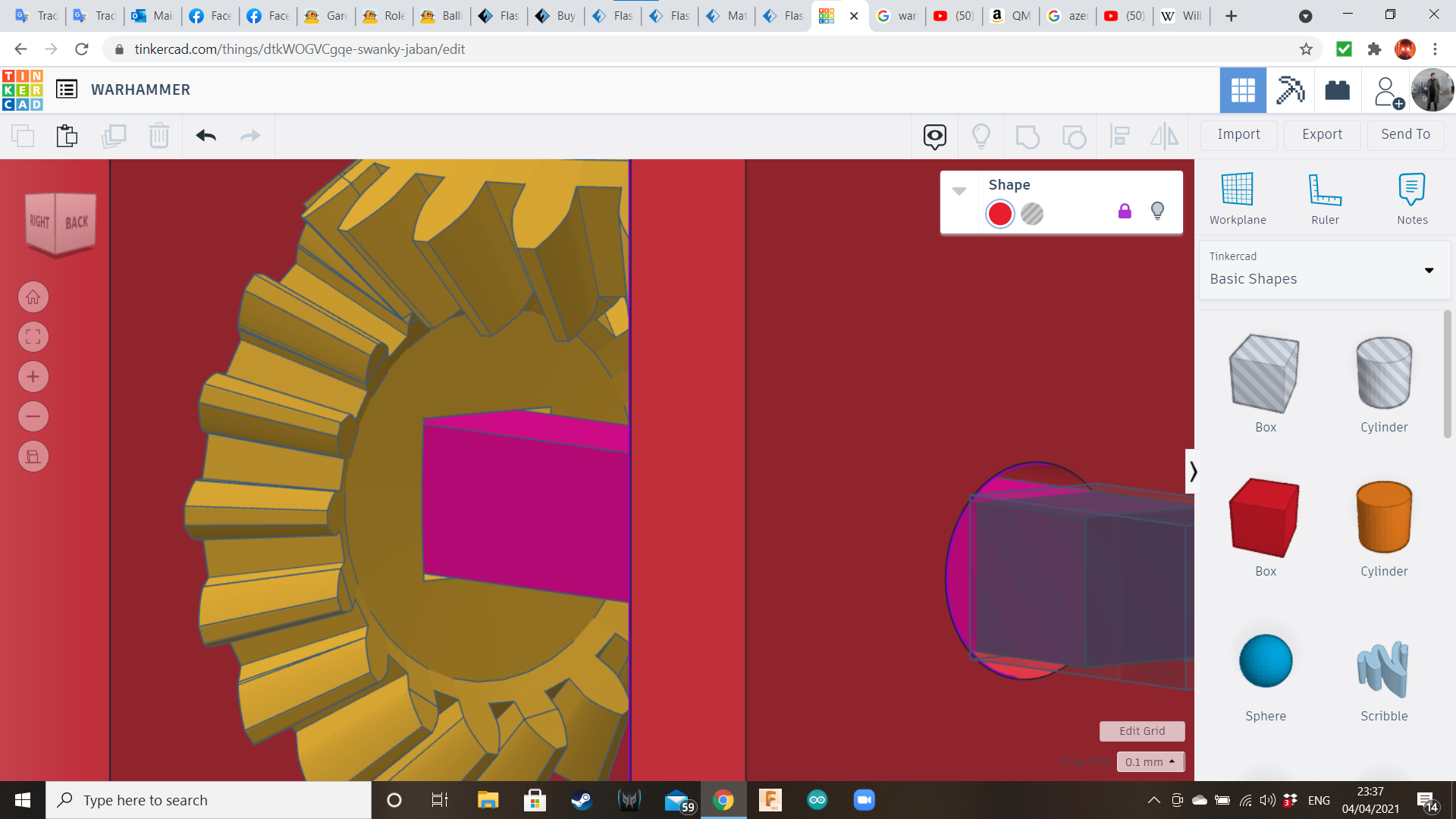Open the Notes tool
The width and height of the screenshot is (1456, 819).
1411,197
